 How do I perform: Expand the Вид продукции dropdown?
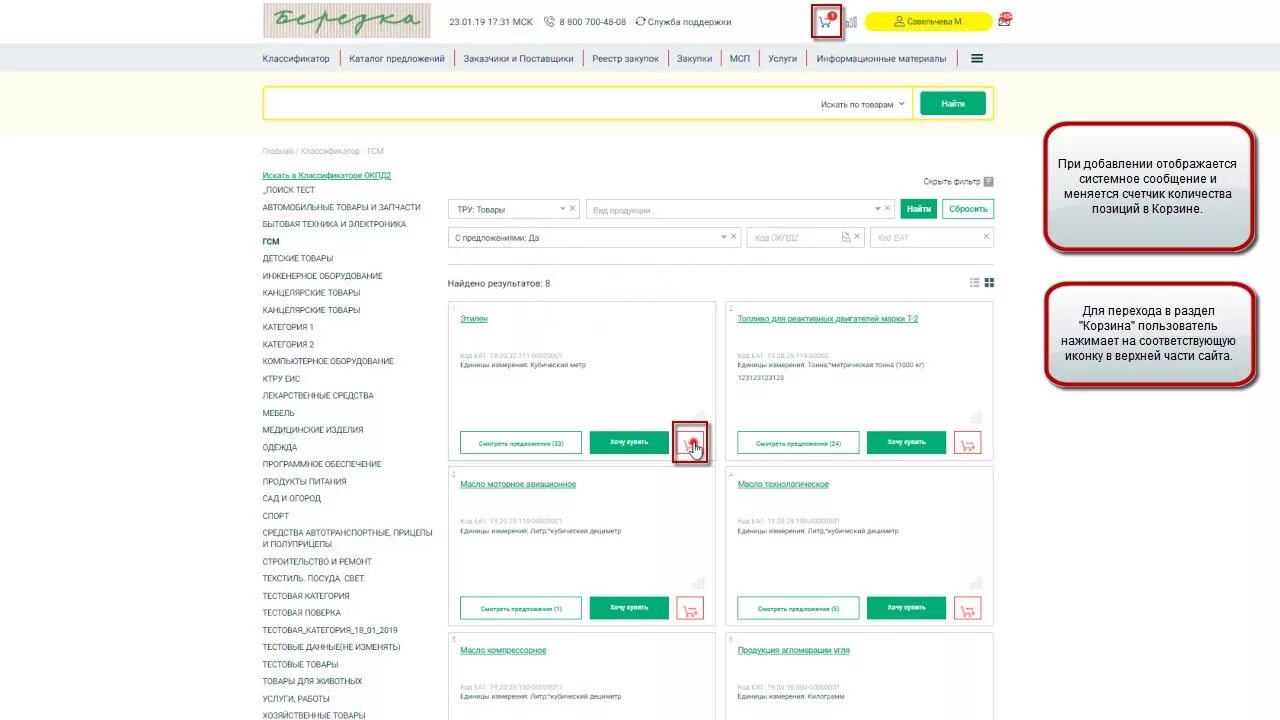877,209
